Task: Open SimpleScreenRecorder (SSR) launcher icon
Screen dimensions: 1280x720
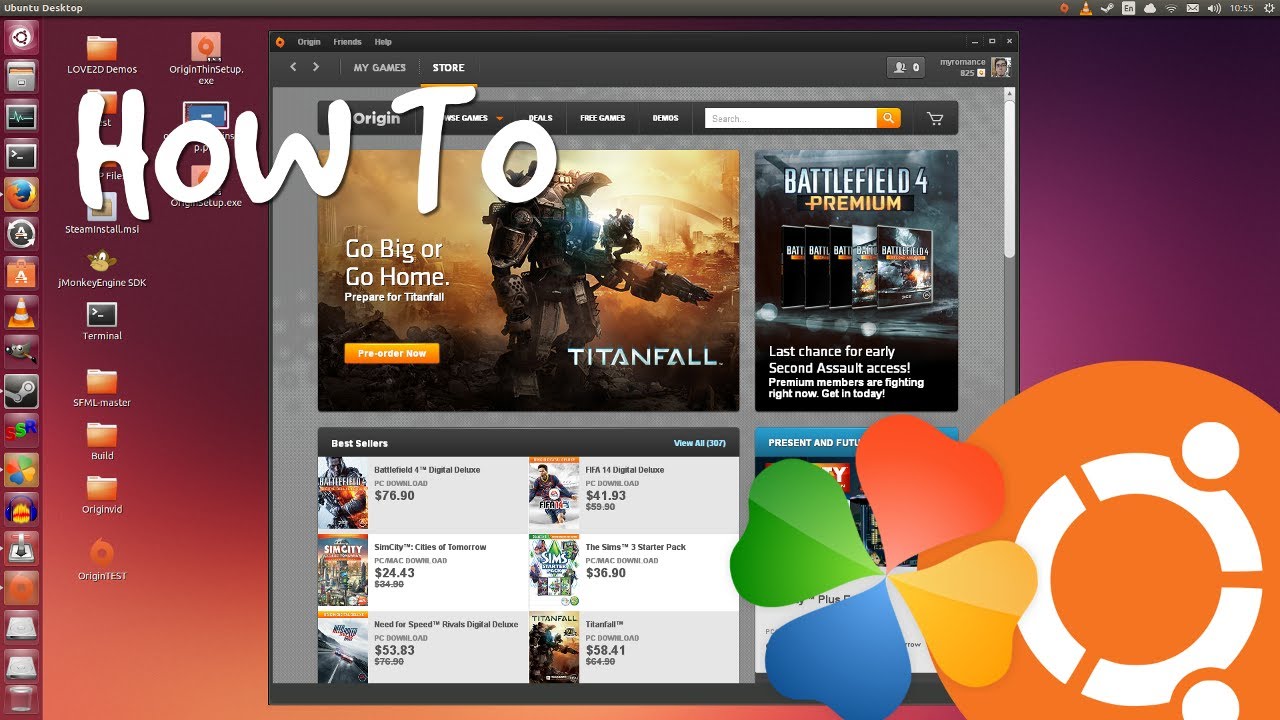Action: click(21, 430)
